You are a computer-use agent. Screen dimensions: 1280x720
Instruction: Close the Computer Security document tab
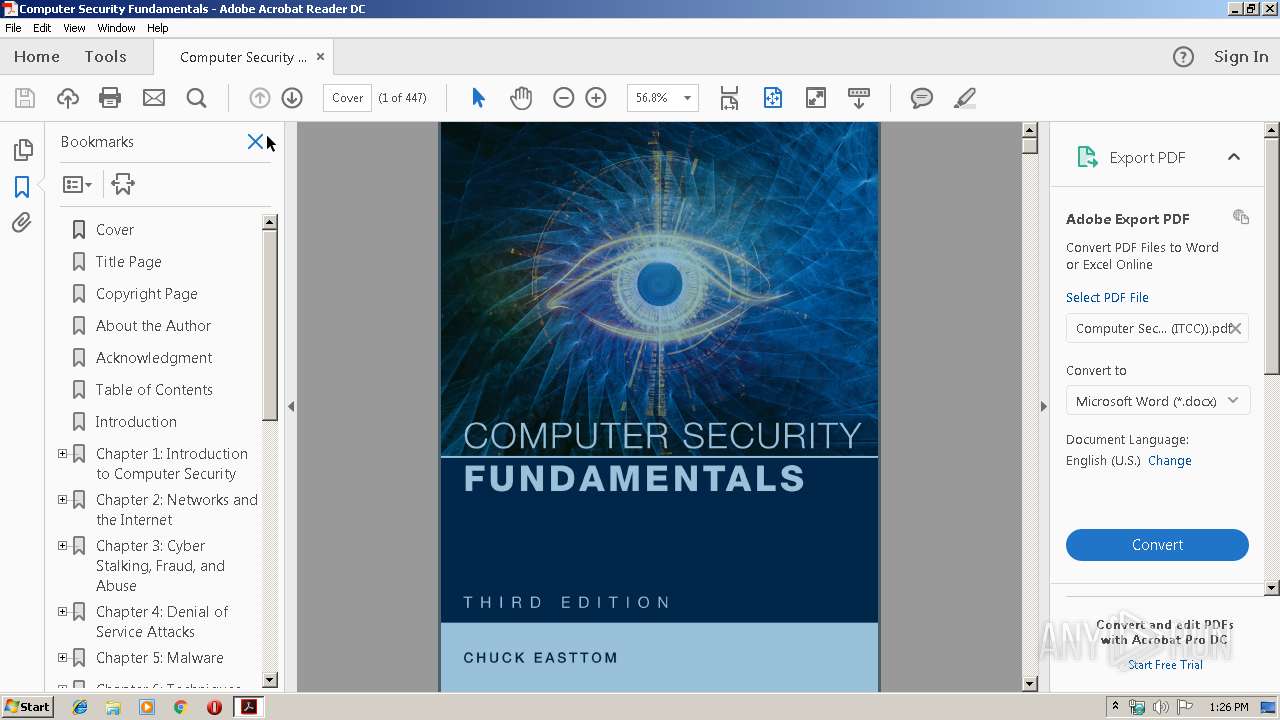320,57
